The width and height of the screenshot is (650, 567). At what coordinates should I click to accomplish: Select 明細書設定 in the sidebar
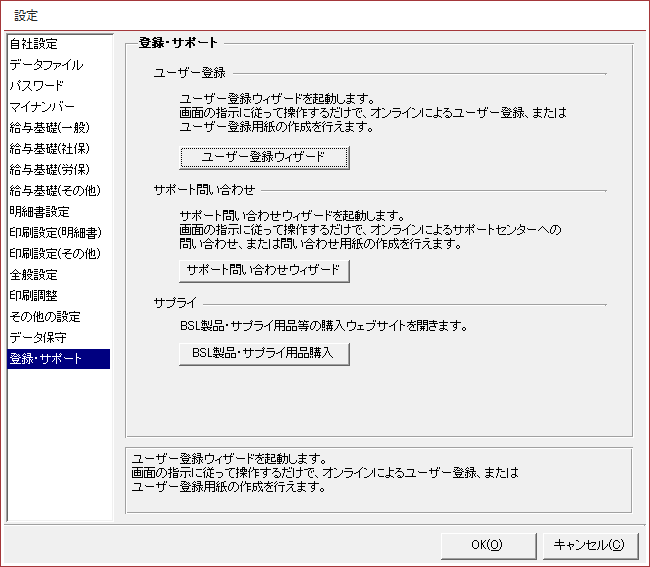point(40,212)
